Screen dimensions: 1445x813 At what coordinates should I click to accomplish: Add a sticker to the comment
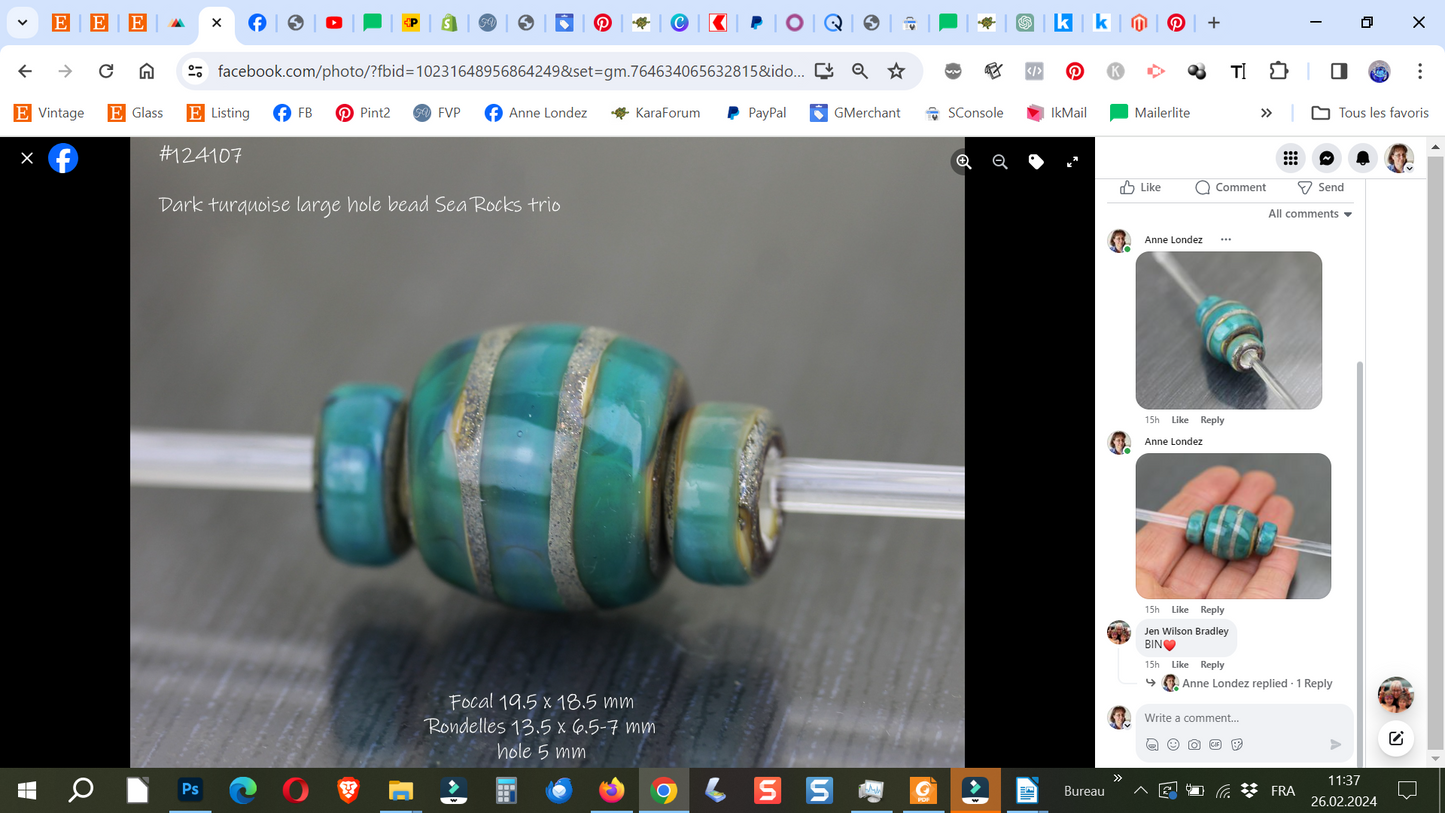[1236, 744]
